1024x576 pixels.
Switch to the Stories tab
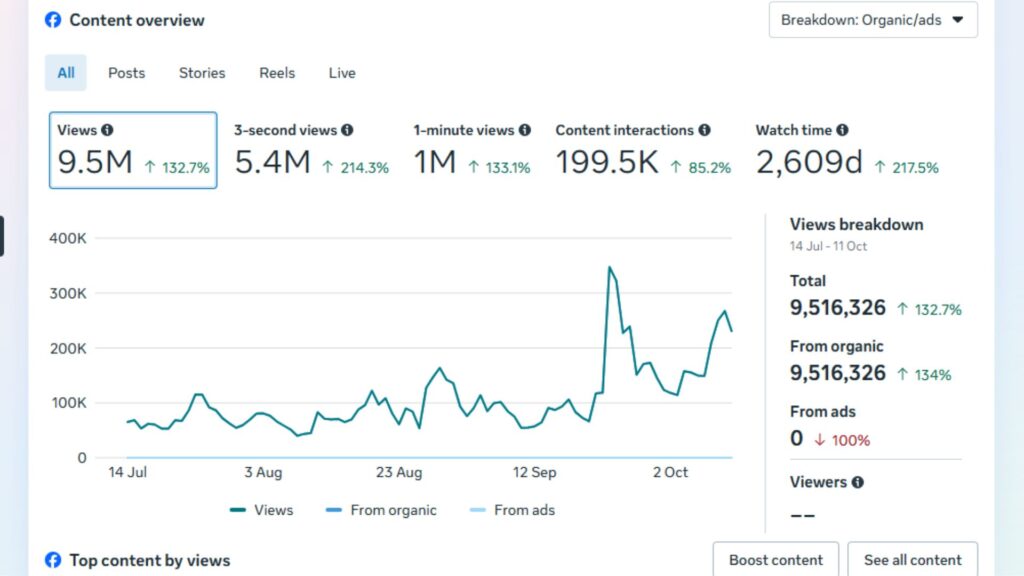click(202, 73)
